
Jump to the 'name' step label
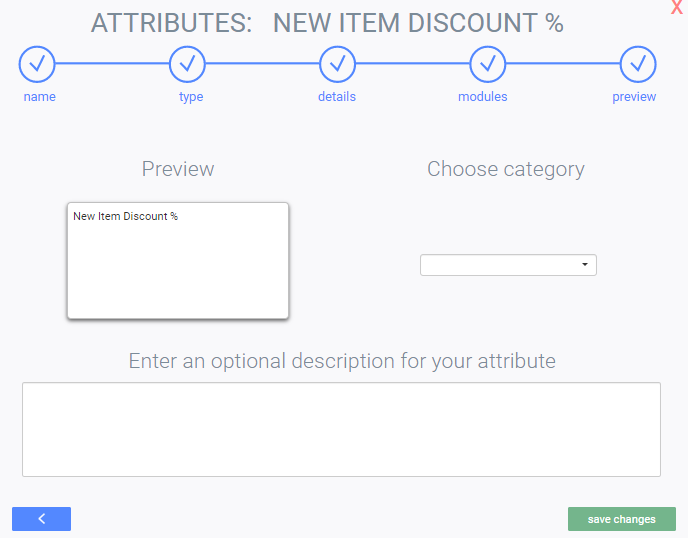40,97
